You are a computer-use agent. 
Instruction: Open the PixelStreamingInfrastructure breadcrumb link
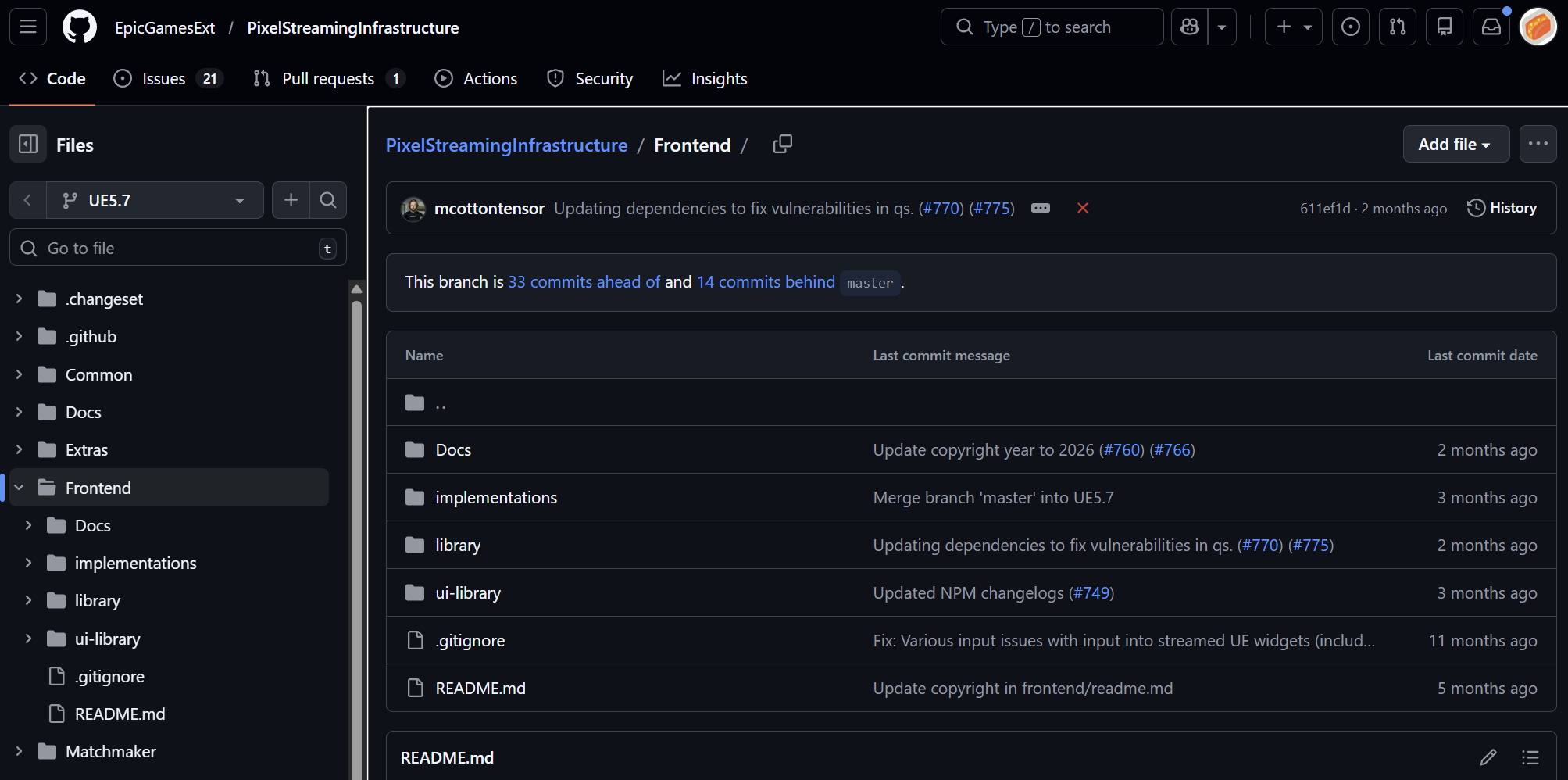click(x=506, y=145)
